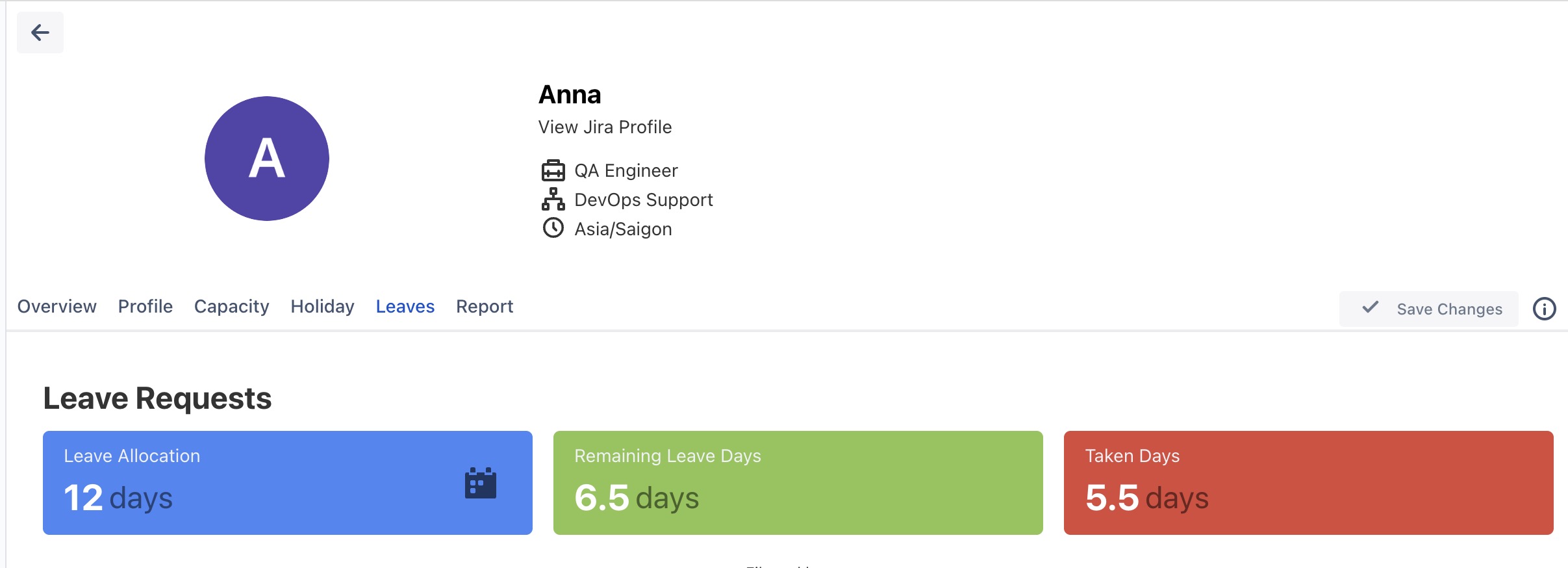Click the red Taken Days card
The image size is (1568, 568).
click(x=1308, y=483)
